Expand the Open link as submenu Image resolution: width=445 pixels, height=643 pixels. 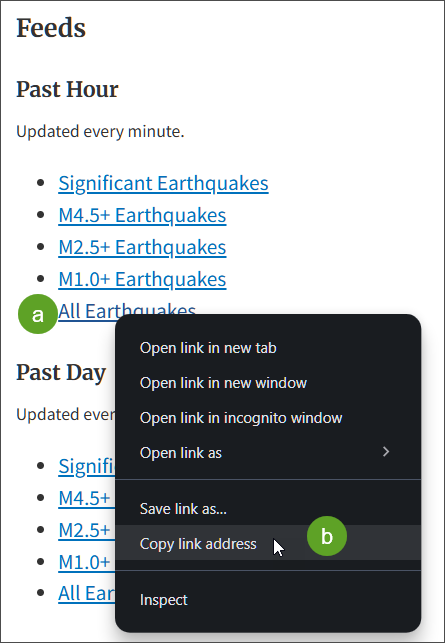(x=268, y=453)
